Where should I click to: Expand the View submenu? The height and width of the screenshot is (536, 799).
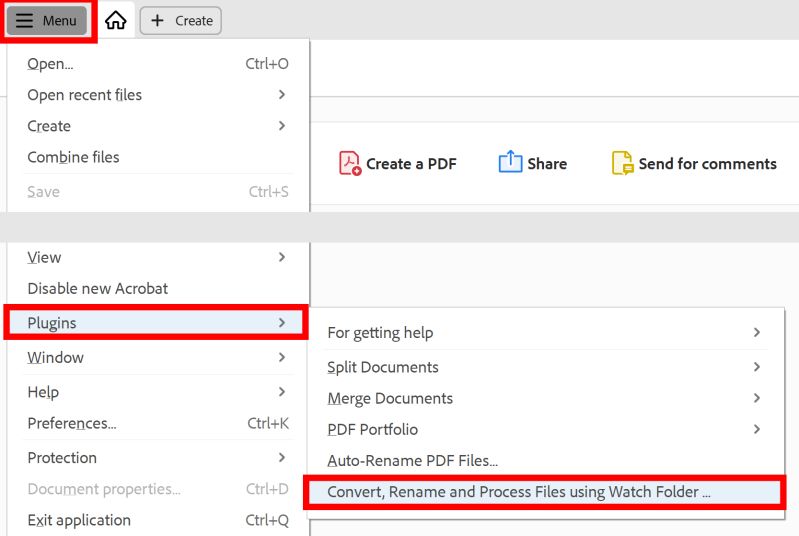[x=158, y=257]
